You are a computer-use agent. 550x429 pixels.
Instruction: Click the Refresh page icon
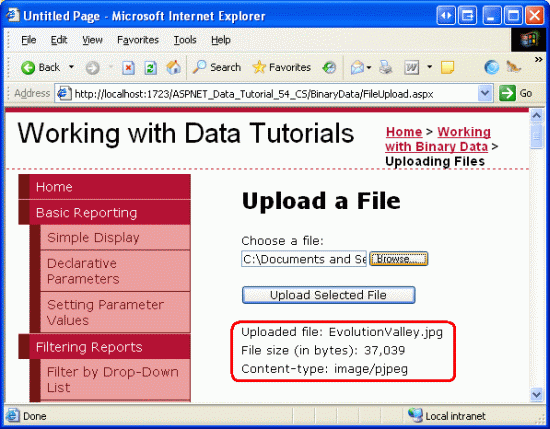[150, 67]
